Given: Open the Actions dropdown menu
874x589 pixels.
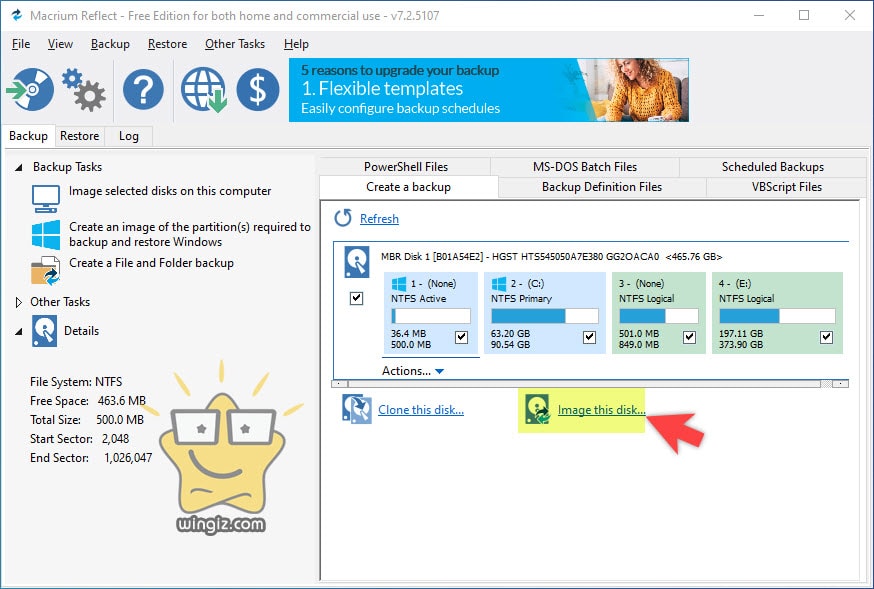Looking at the screenshot, I should pos(412,371).
